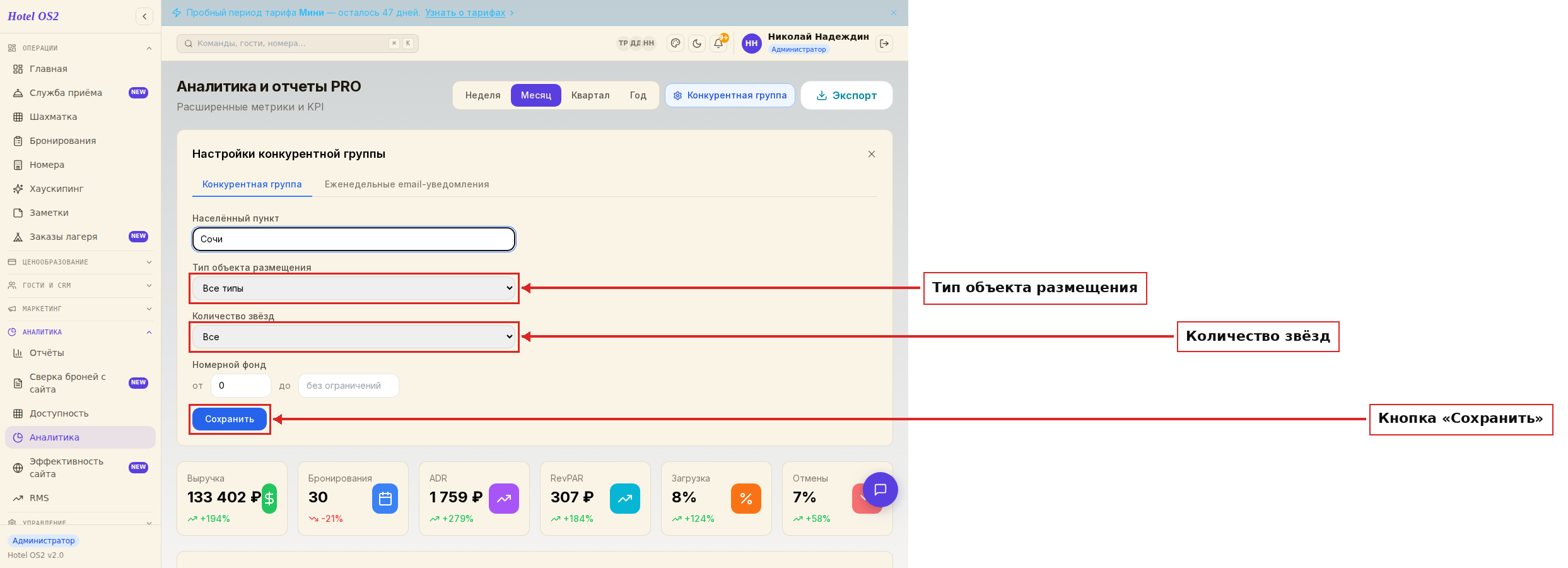The width and height of the screenshot is (1568, 568).
Task: Collapse sidebar with chevron button
Action: (144, 16)
